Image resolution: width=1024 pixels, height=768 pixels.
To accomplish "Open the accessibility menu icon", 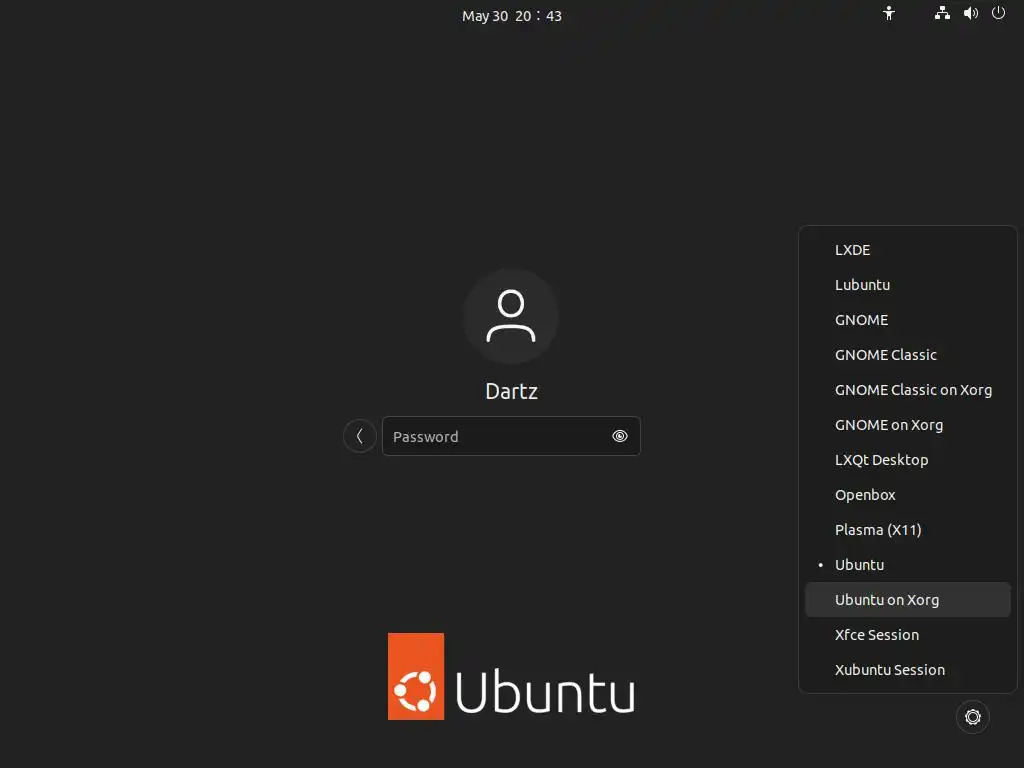I will 889,13.
